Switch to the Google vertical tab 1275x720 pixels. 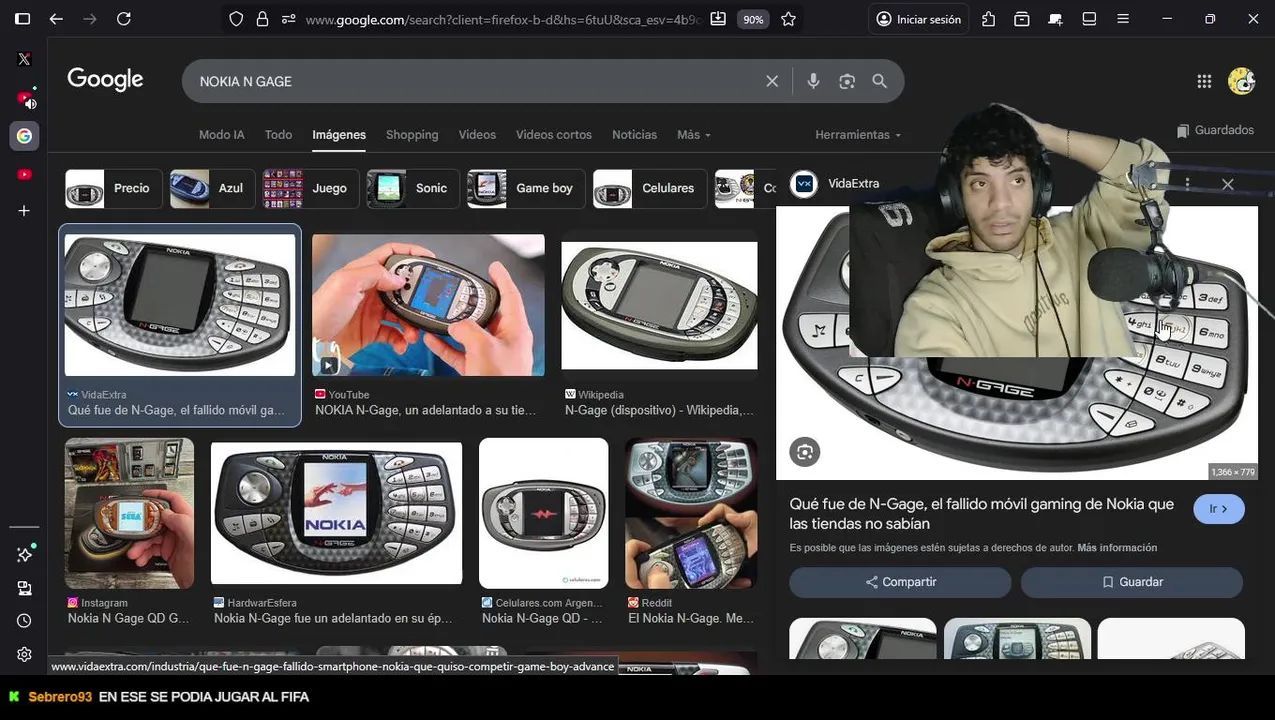pos(24,136)
